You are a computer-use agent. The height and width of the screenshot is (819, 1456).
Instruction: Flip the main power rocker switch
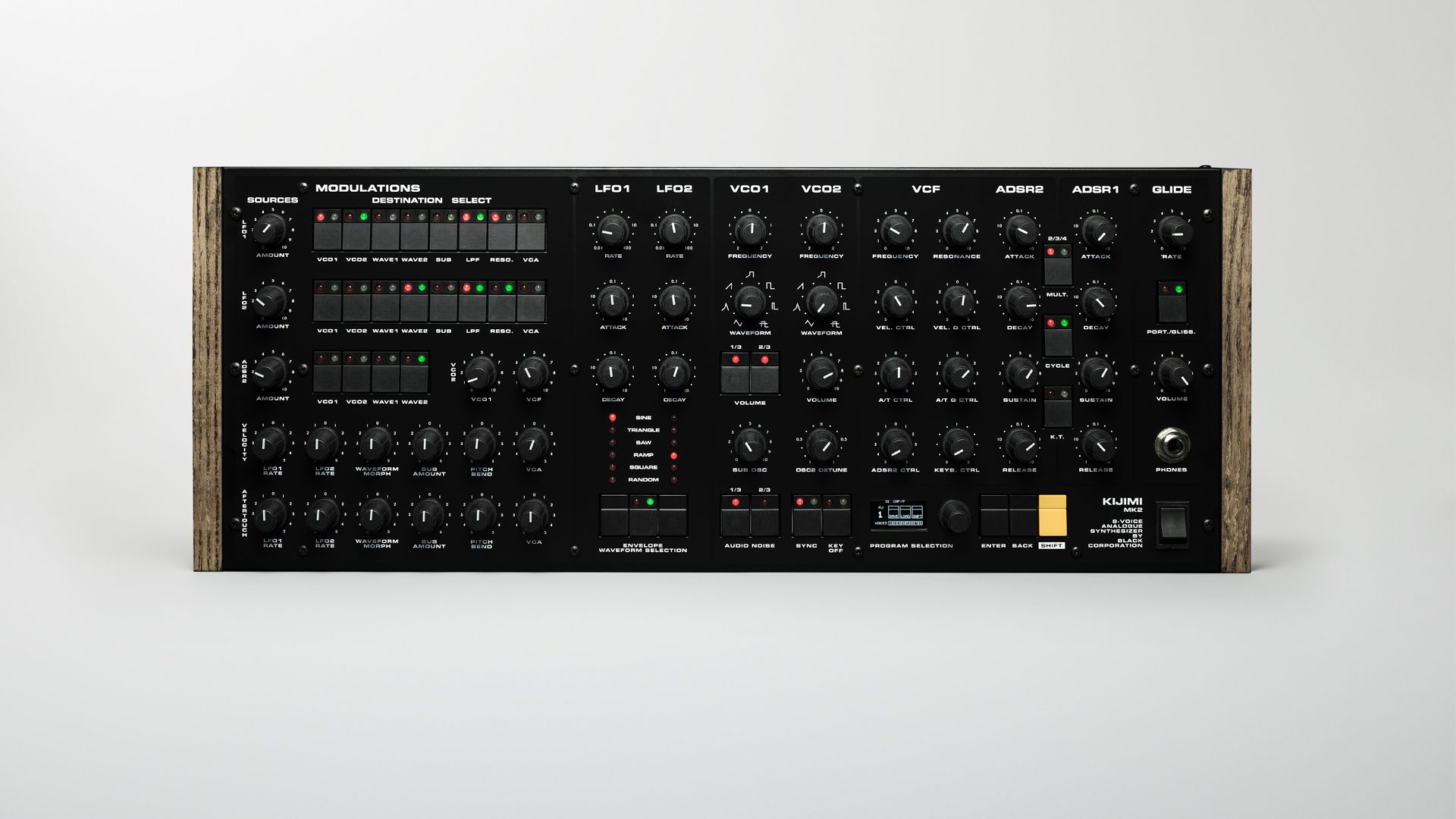click(1172, 525)
